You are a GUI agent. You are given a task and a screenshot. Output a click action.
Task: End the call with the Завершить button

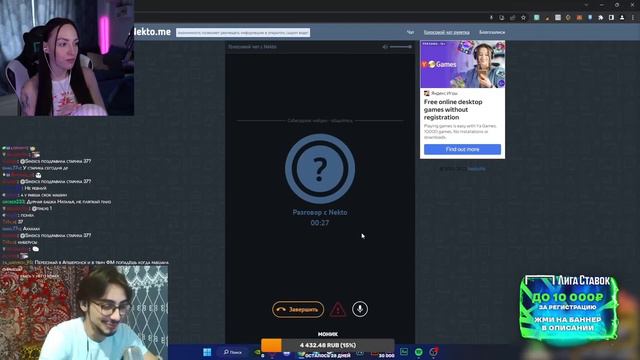click(x=298, y=309)
